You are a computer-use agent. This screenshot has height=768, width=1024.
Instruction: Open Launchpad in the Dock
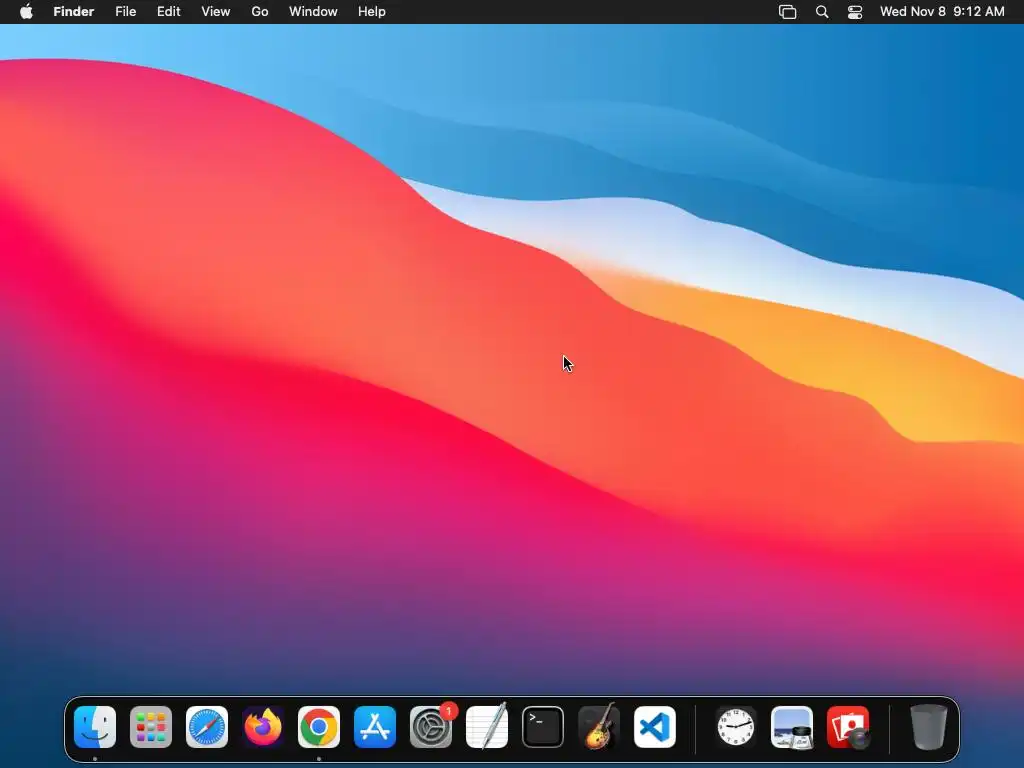(151, 727)
